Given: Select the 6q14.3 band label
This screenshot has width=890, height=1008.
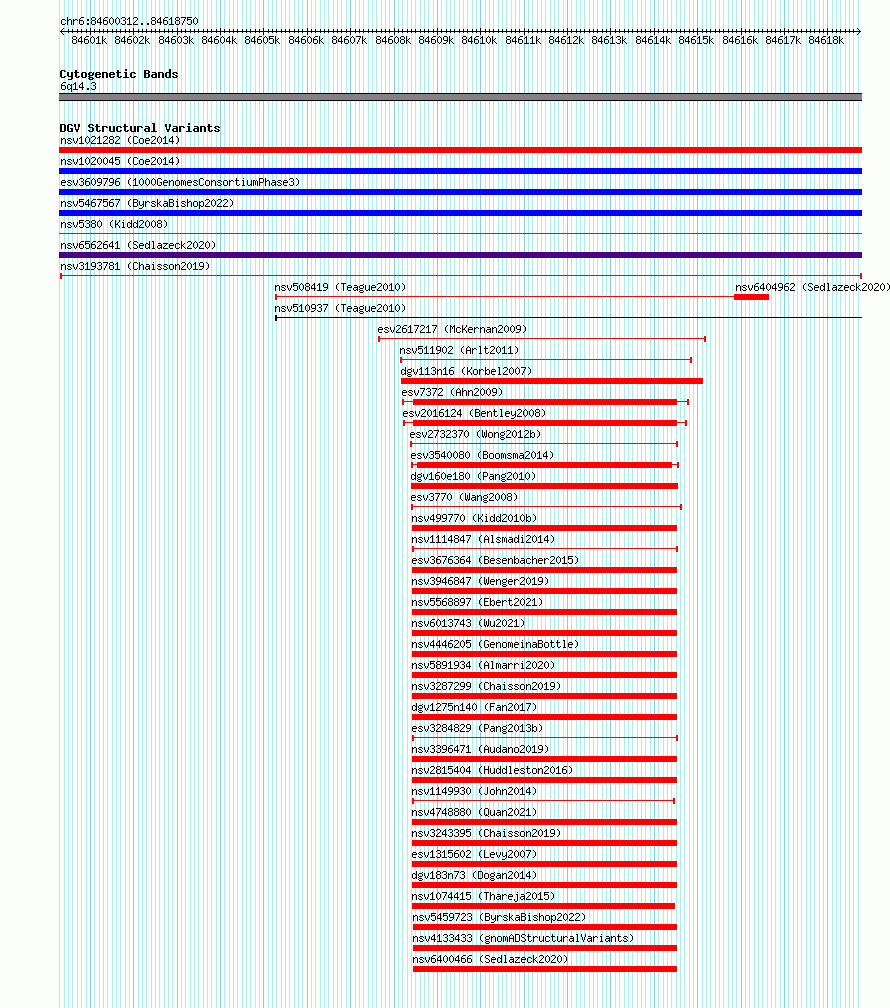Looking at the screenshot, I should pyautogui.click(x=78, y=86).
